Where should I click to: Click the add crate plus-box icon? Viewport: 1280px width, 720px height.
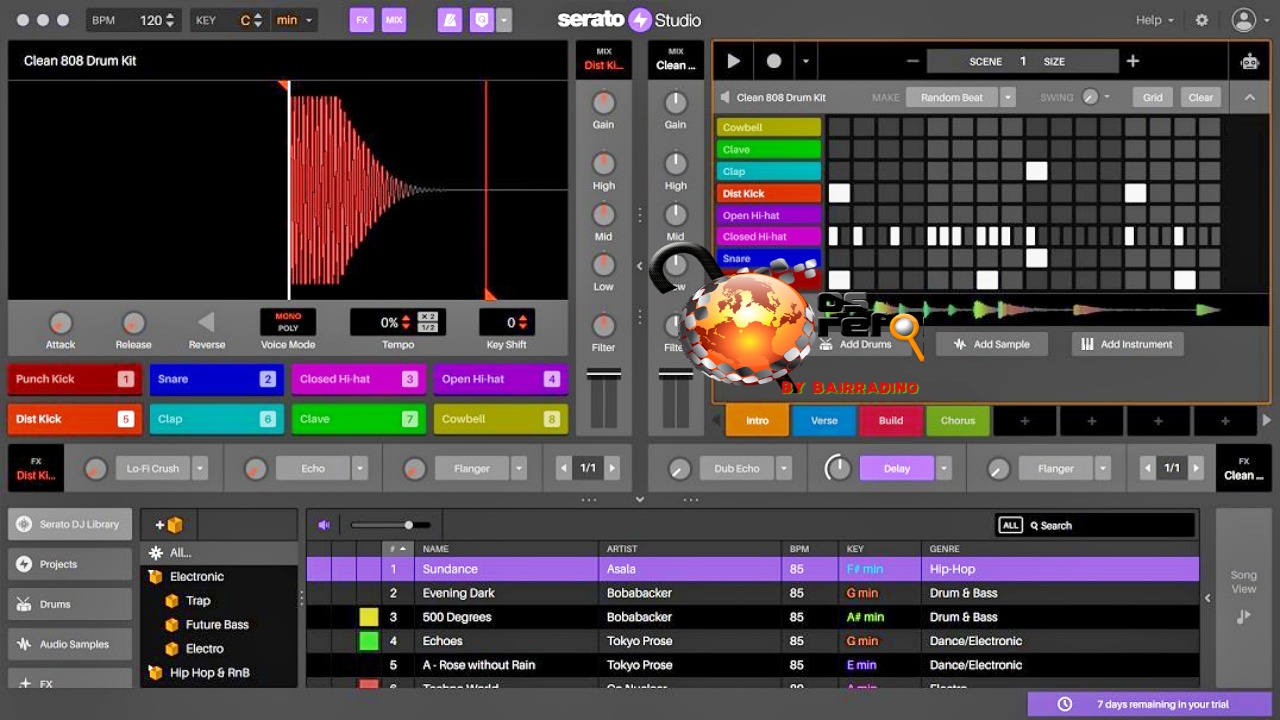pos(168,524)
